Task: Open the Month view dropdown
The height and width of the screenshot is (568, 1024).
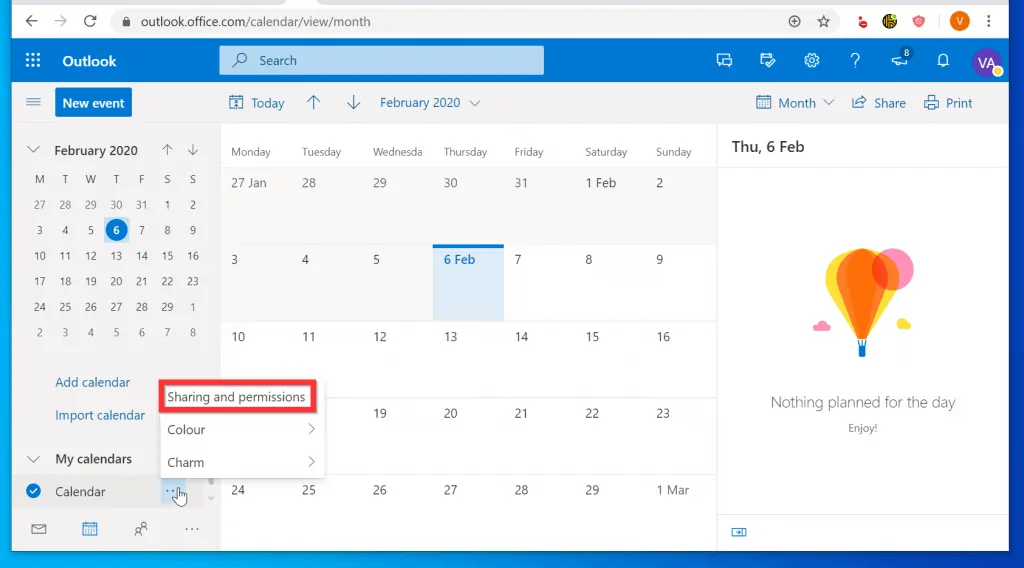Action: (x=795, y=102)
